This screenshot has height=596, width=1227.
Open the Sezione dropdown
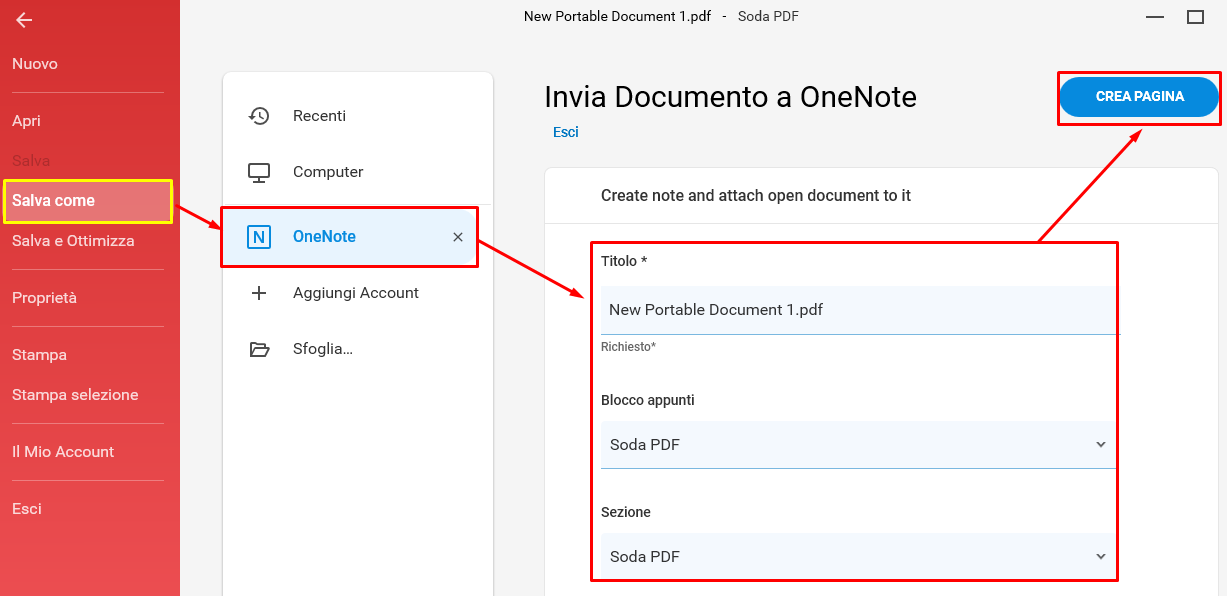[858, 556]
